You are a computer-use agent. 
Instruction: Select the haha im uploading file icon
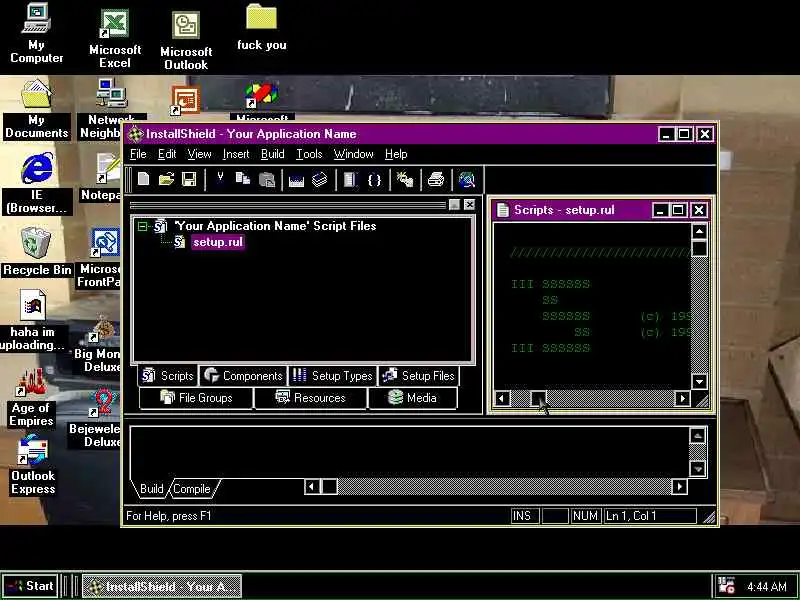click(32, 320)
